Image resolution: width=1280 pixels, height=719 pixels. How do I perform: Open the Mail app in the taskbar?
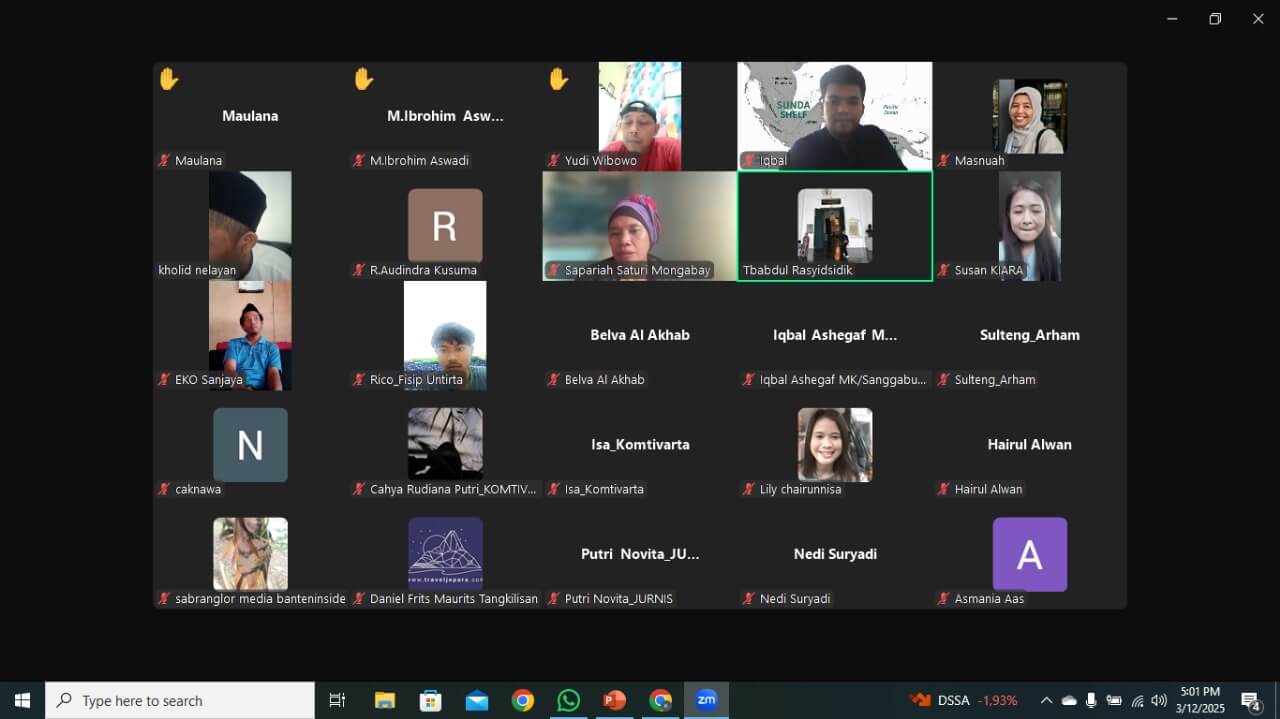[477, 700]
